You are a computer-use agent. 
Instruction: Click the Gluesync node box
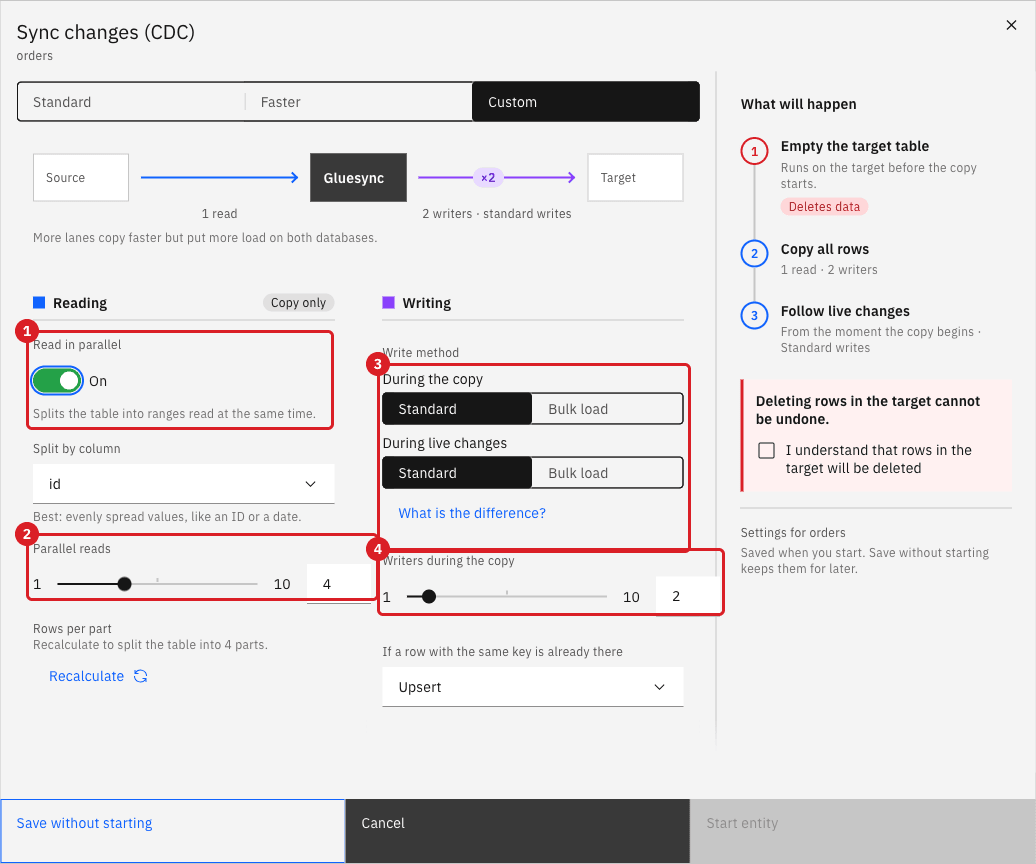(358, 178)
